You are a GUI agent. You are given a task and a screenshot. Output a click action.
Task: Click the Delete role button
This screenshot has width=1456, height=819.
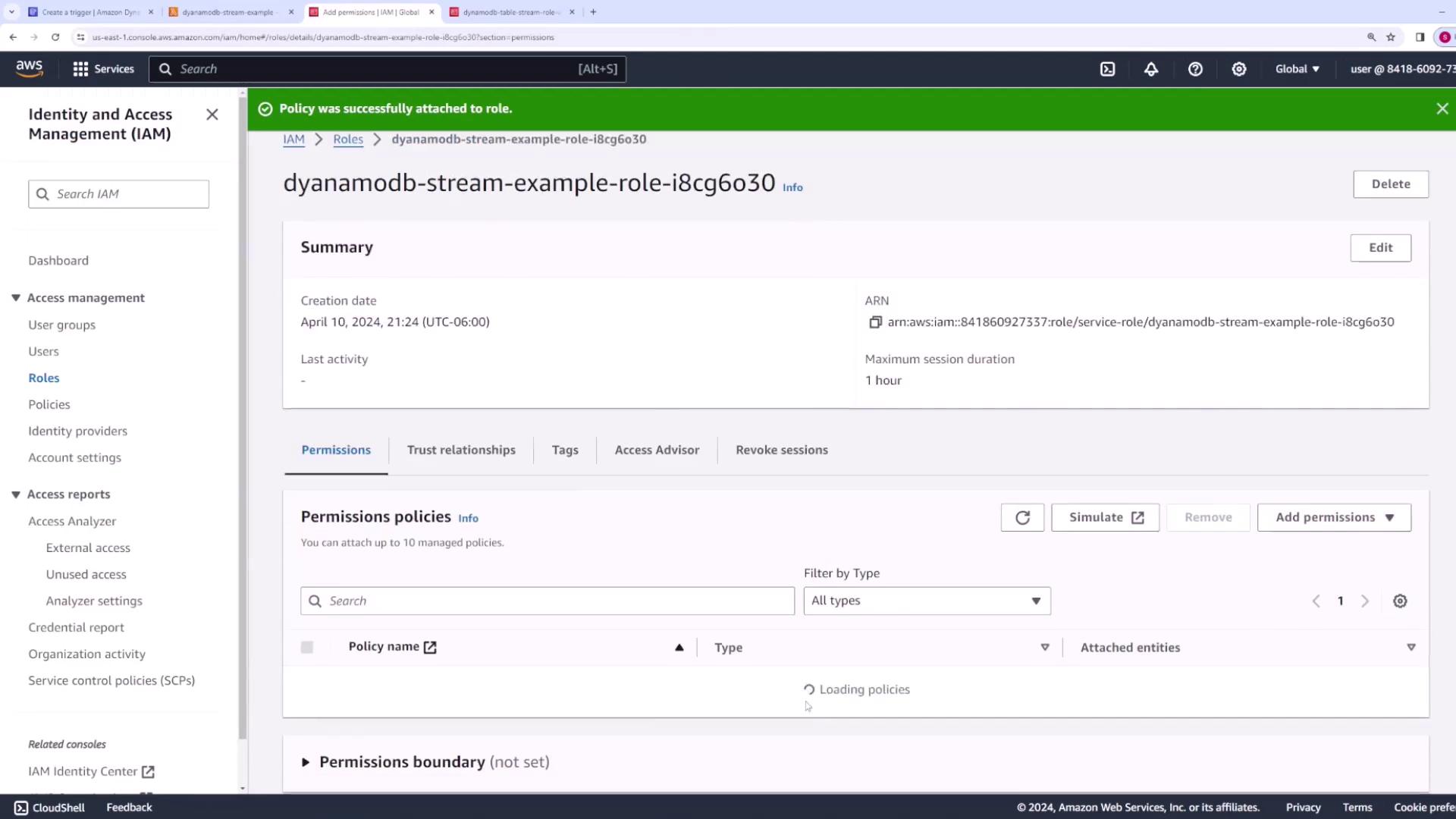[1390, 184]
